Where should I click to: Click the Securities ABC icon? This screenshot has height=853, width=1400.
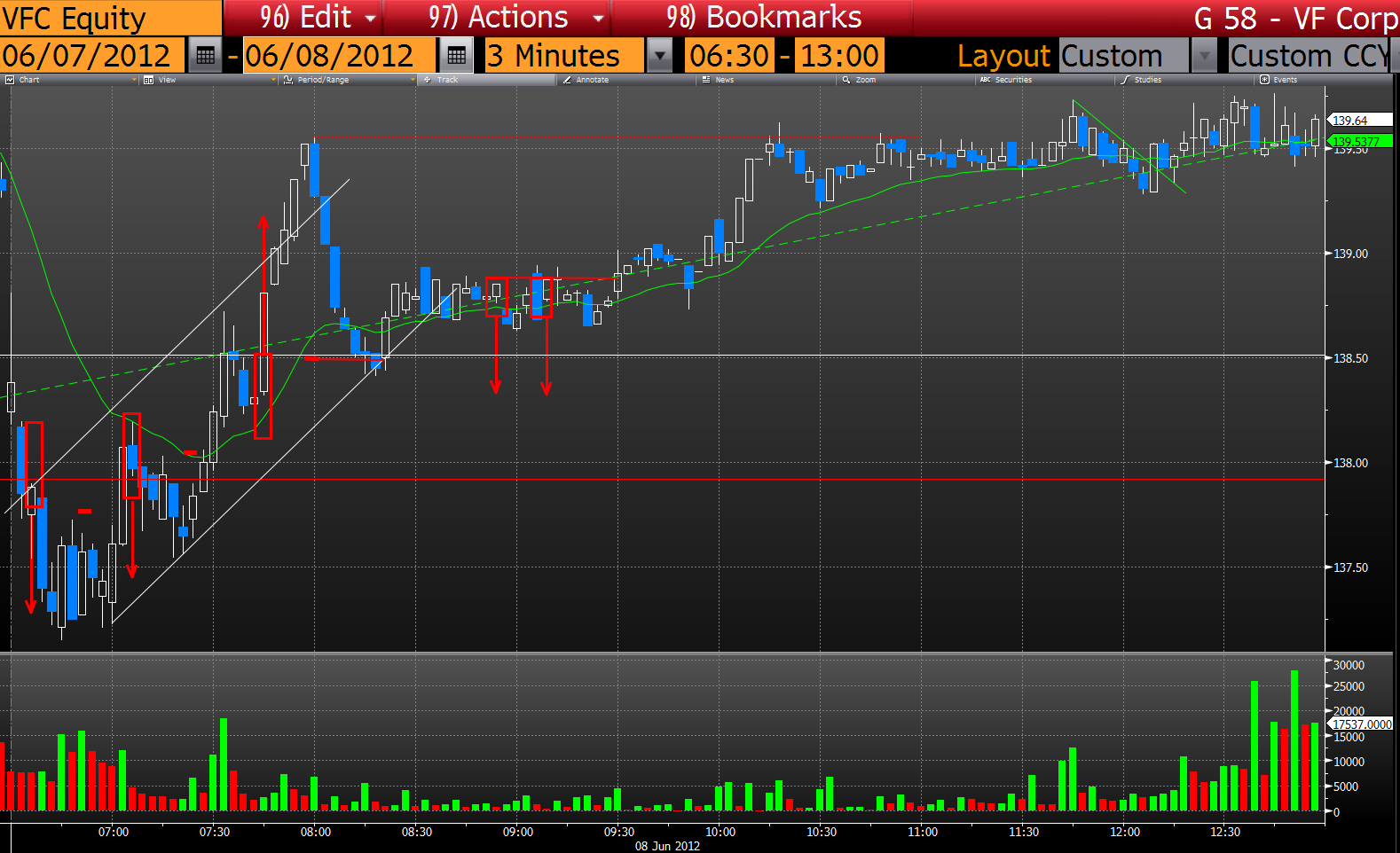985,80
